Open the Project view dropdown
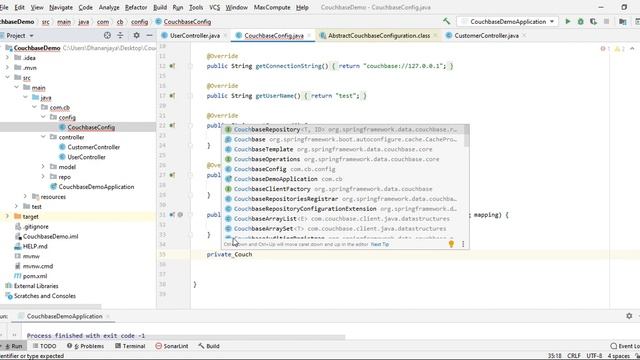Screen dimensions: 640x360 pos(19,36)
